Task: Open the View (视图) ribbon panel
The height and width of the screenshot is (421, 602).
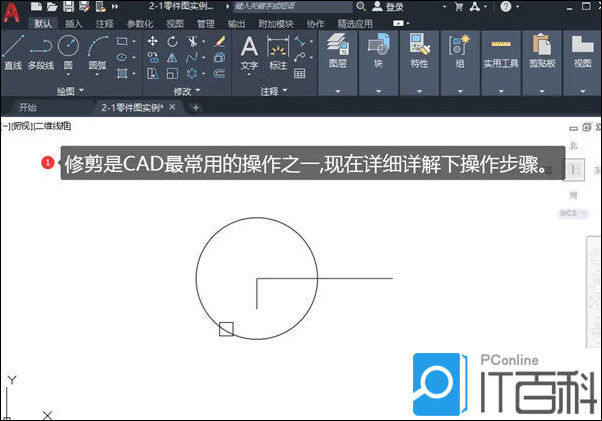Action: (583, 51)
